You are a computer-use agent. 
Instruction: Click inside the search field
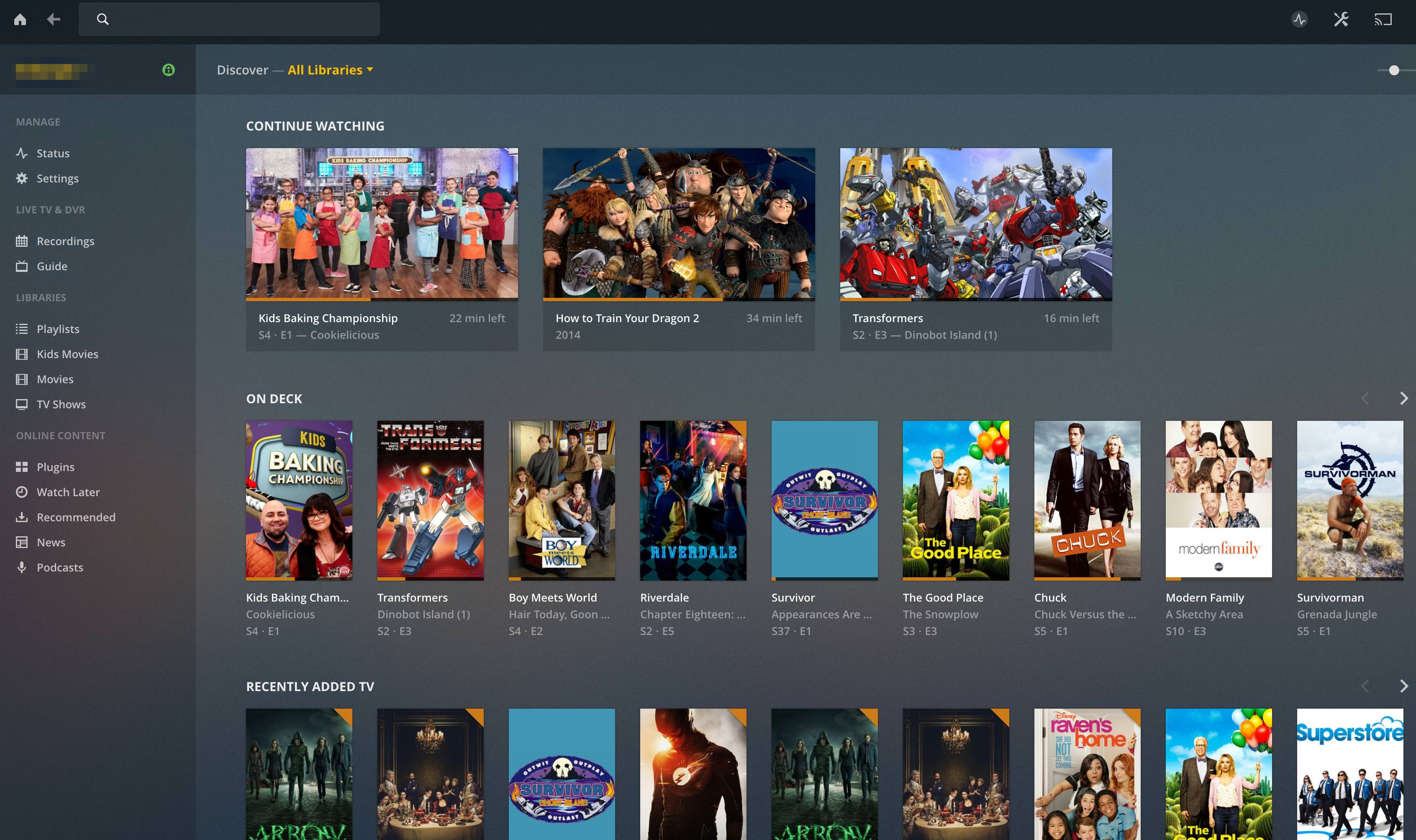click(x=238, y=20)
